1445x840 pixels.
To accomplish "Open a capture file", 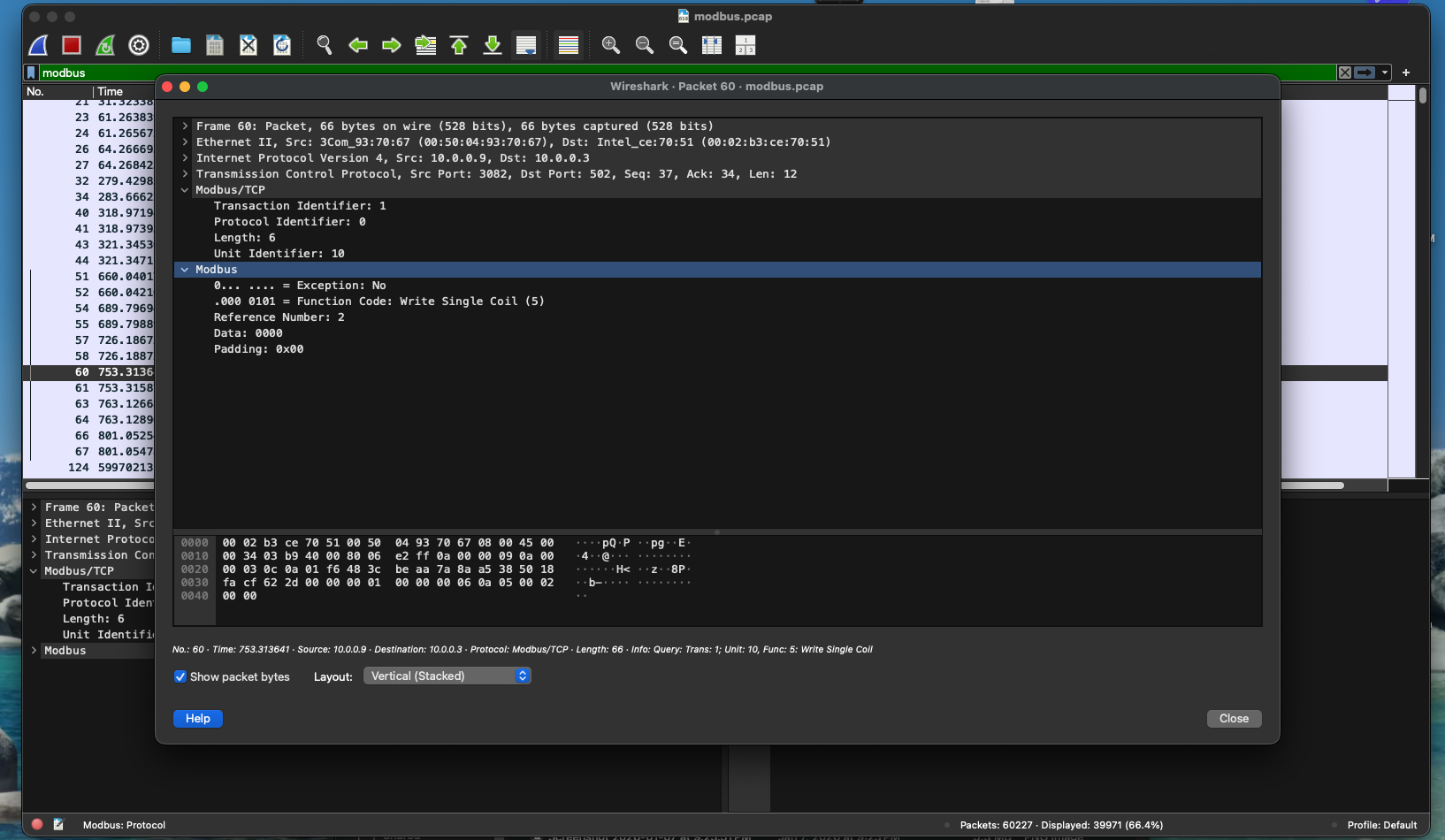I will point(180,45).
